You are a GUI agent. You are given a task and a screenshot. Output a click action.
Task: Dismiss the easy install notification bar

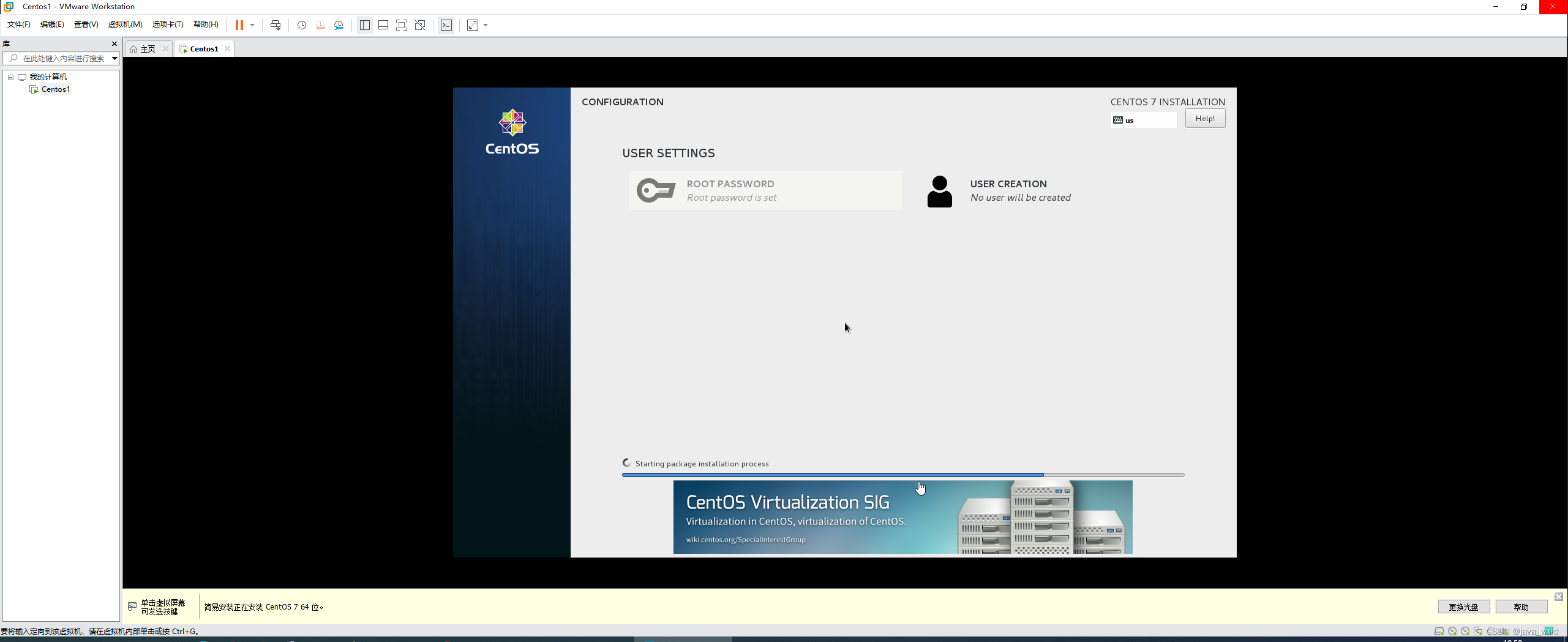[x=1559, y=597]
